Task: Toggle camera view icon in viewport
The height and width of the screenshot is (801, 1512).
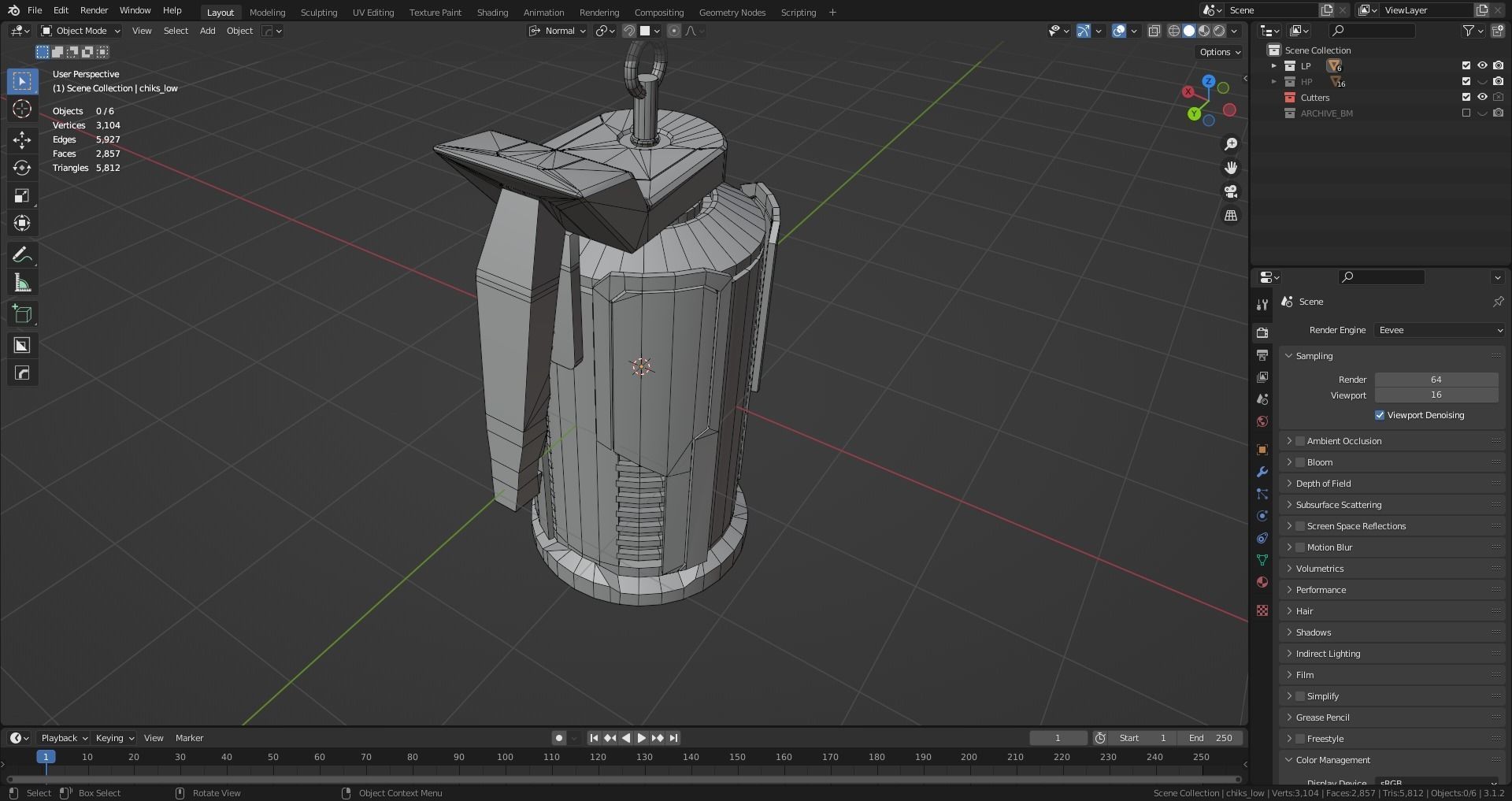Action: click(x=1231, y=191)
